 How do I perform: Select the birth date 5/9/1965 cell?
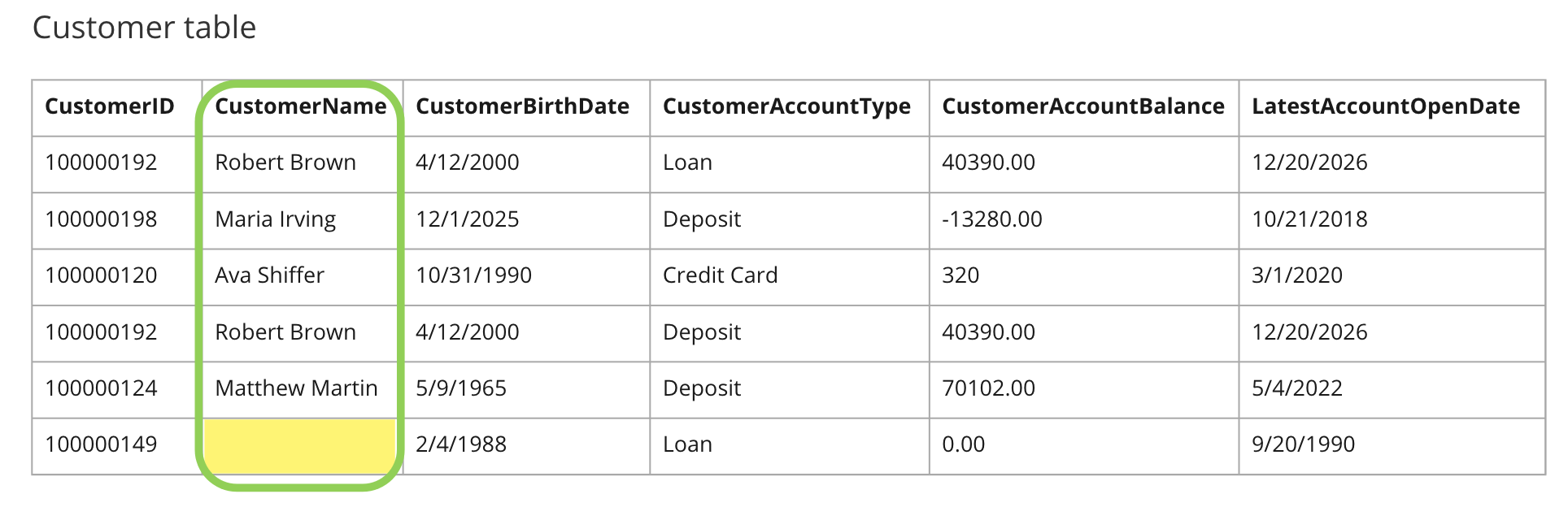tap(526, 389)
